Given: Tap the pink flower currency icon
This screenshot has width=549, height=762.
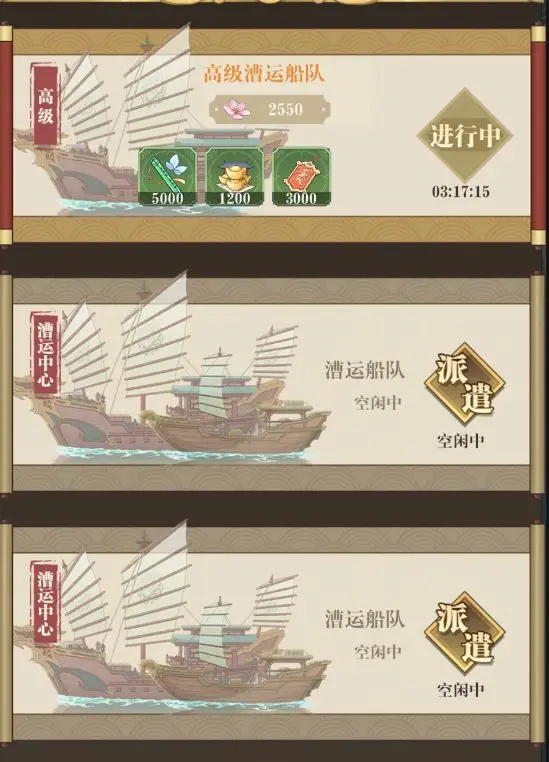Looking at the screenshot, I should [x=237, y=109].
